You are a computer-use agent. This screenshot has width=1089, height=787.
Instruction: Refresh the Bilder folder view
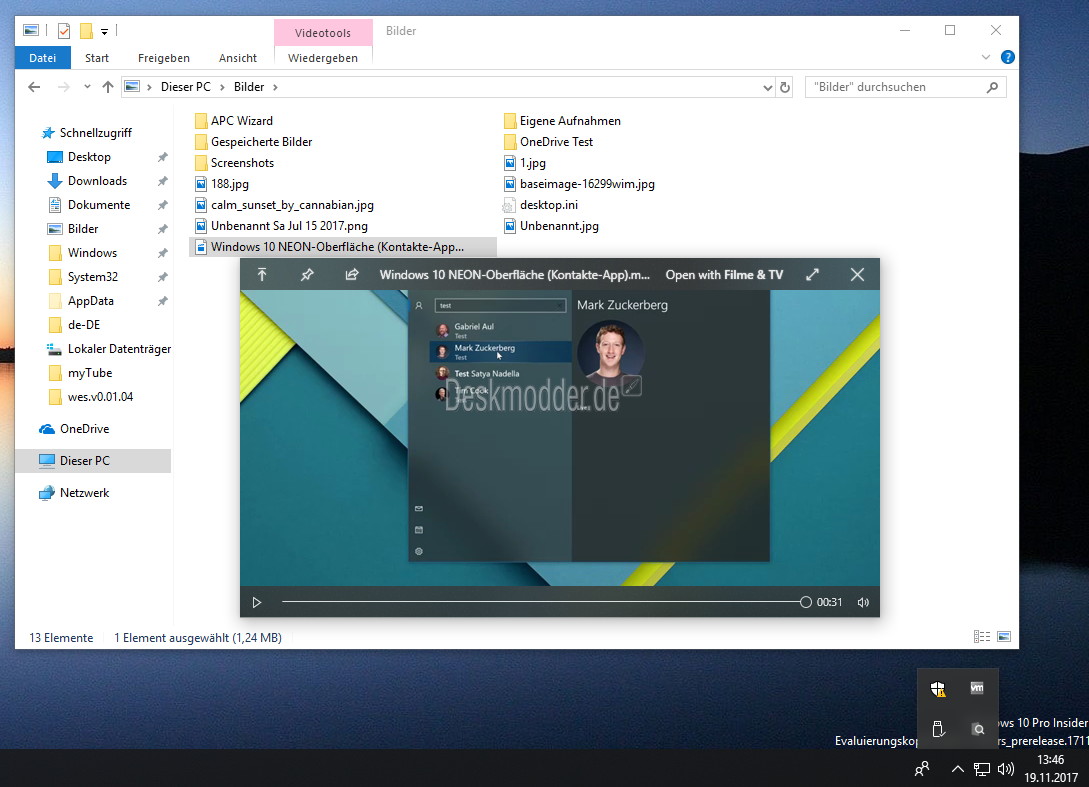tap(785, 88)
